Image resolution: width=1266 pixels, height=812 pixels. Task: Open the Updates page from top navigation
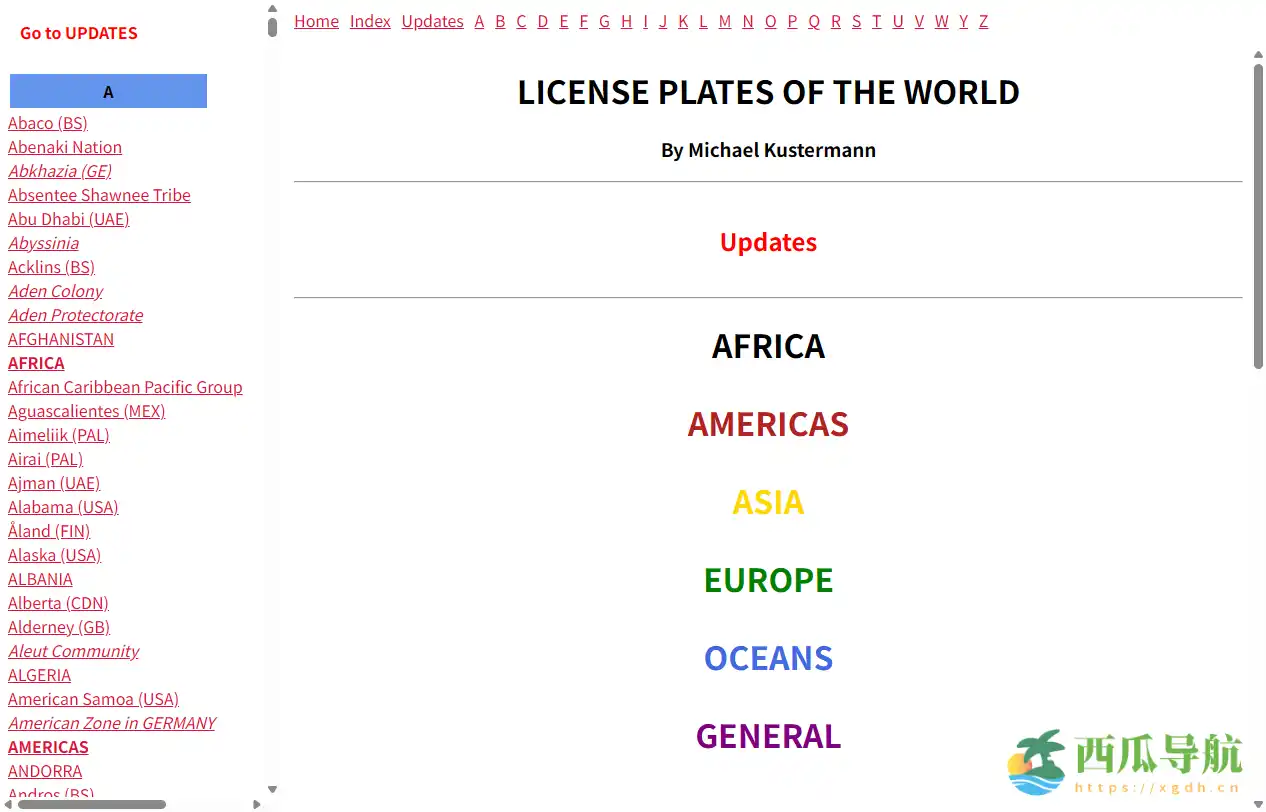click(x=432, y=21)
